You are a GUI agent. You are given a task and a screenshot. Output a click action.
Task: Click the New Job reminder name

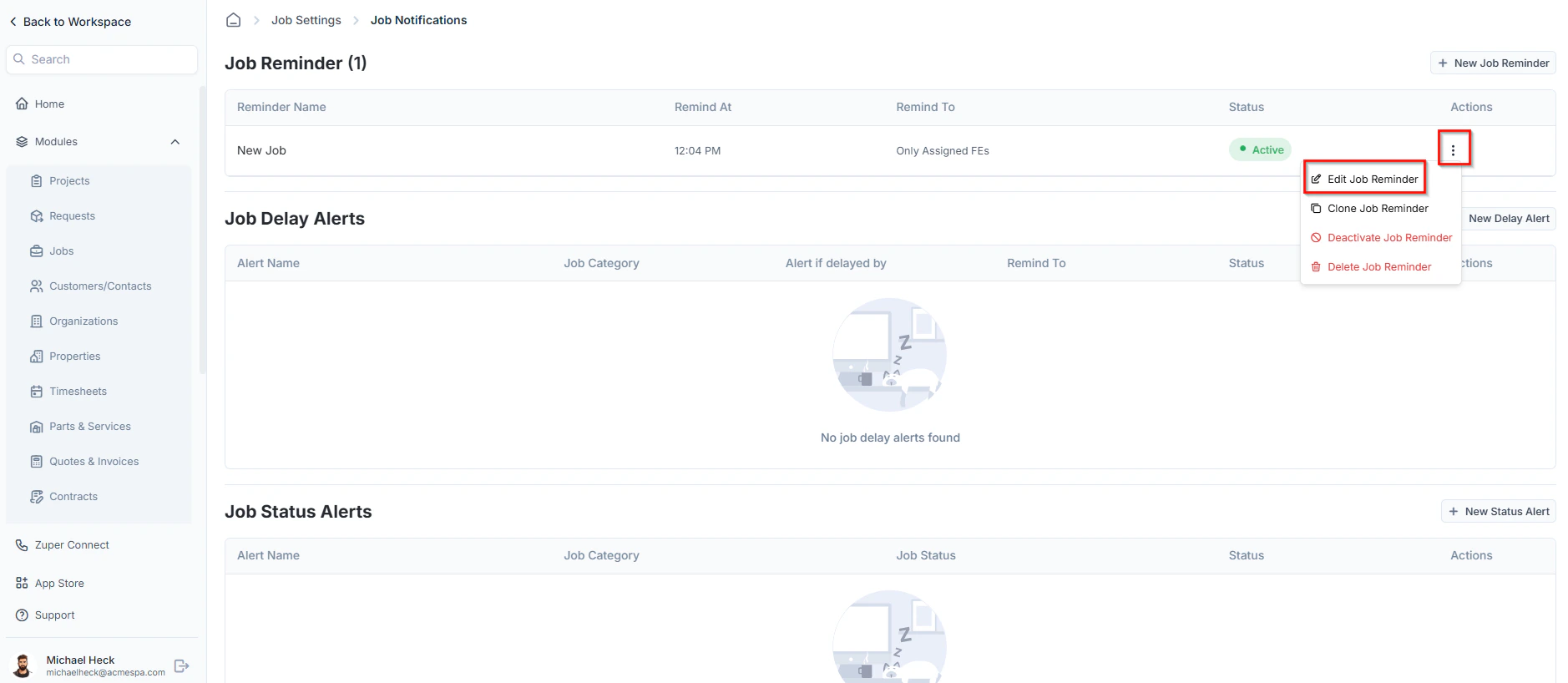coord(261,151)
